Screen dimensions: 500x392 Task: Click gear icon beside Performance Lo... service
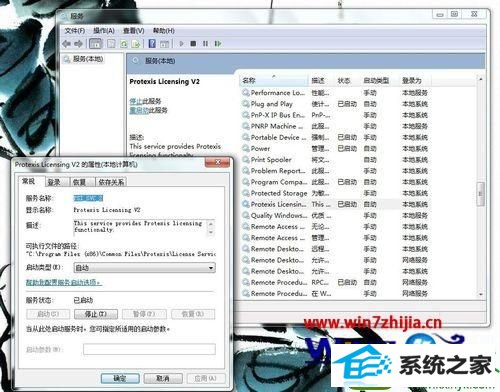point(246,92)
